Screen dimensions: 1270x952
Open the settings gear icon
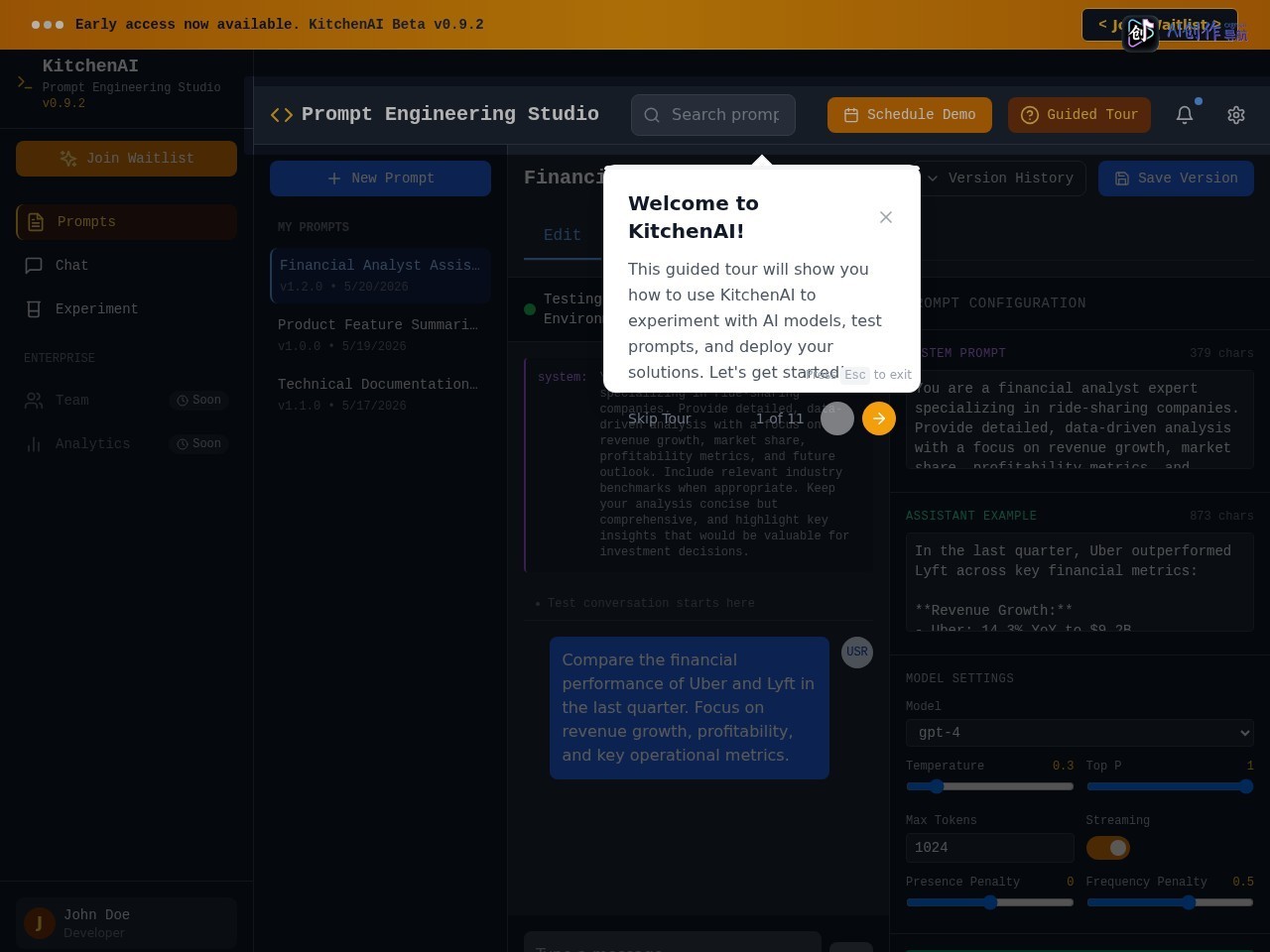click(x=1236, y=115)
